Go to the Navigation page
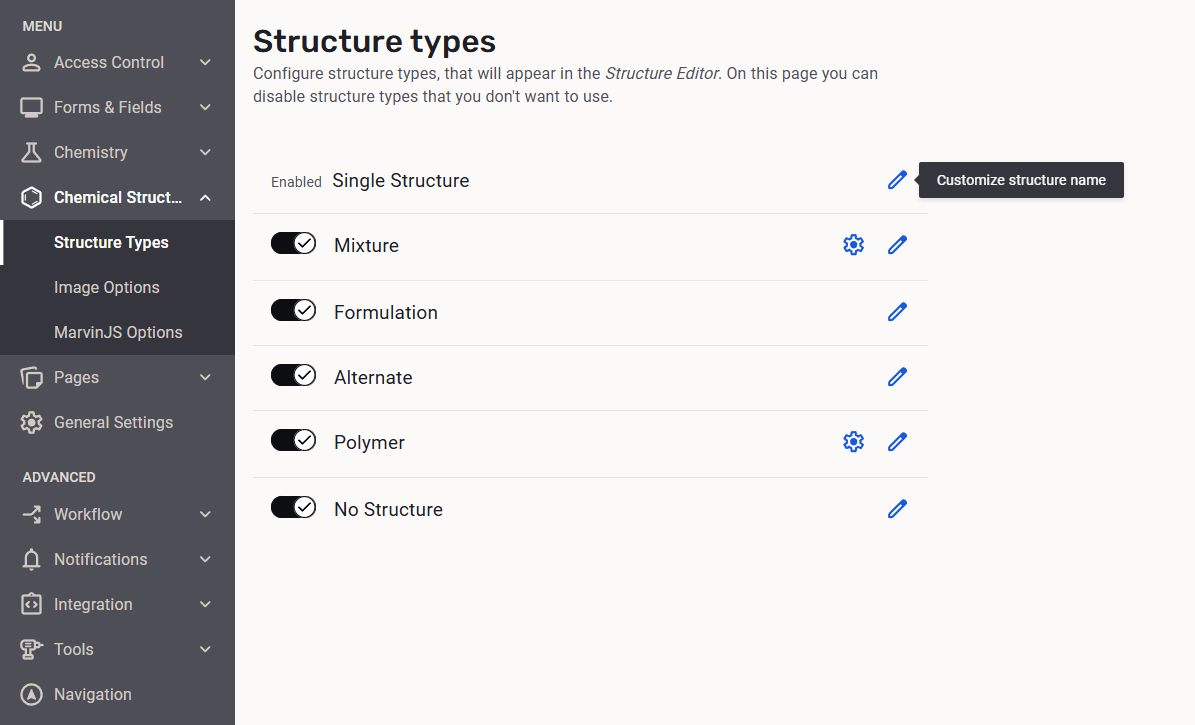 (x=92, y=694)
